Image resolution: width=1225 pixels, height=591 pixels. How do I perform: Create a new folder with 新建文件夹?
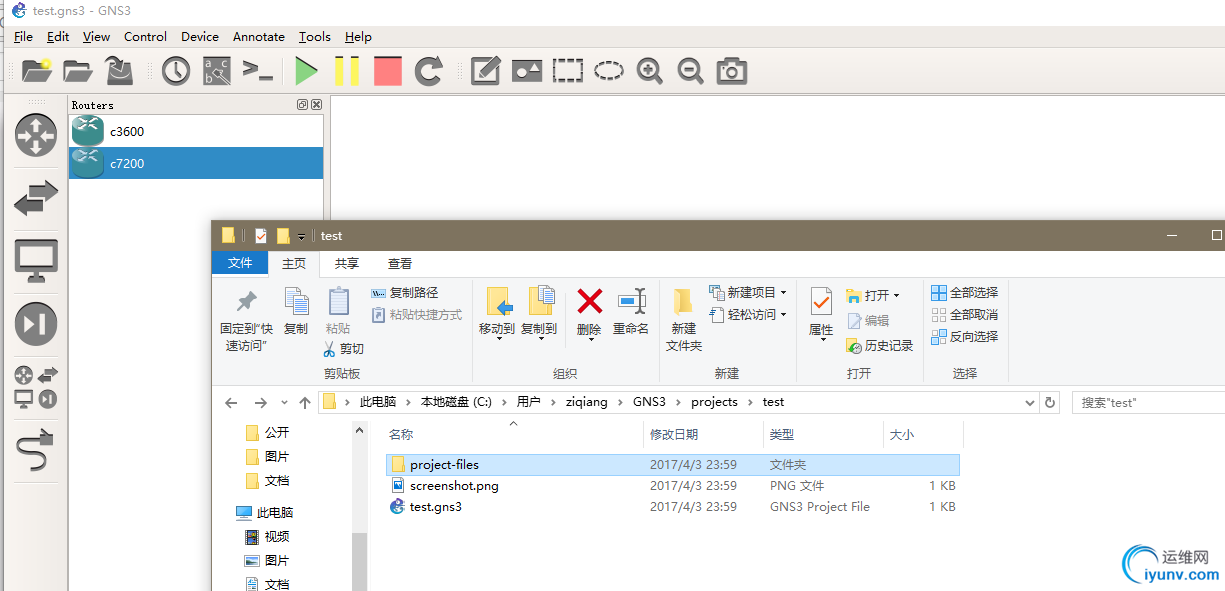[684, 319]
